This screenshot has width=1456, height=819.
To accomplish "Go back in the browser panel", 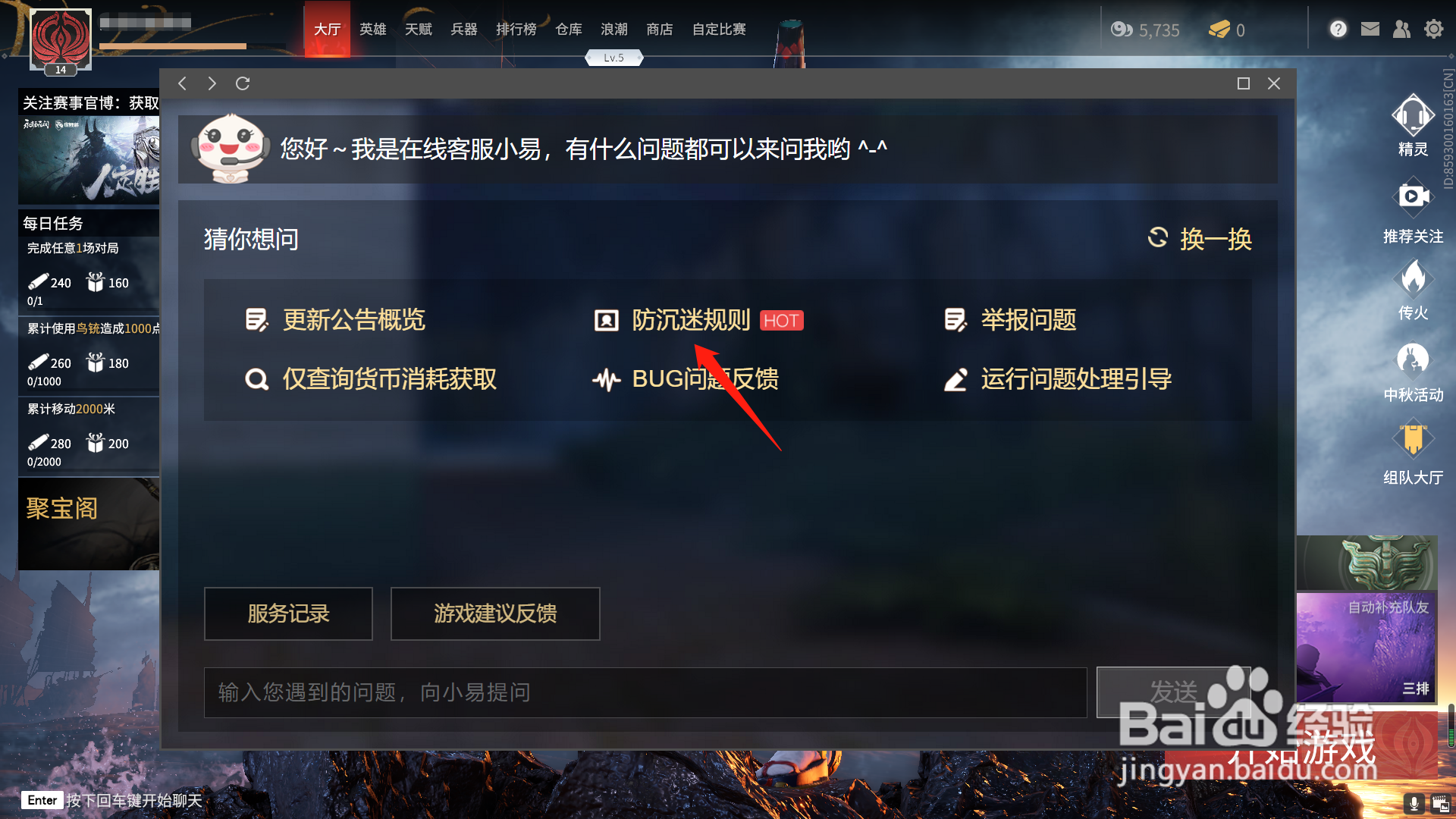I will pos(182,83).
